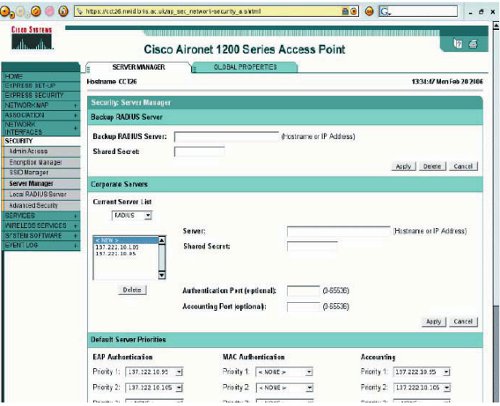Image resolution: width=500 pixels, height=406 pixels.
Task: Delete the Backup RADIUS Server entry
Action: coord(432,166)
